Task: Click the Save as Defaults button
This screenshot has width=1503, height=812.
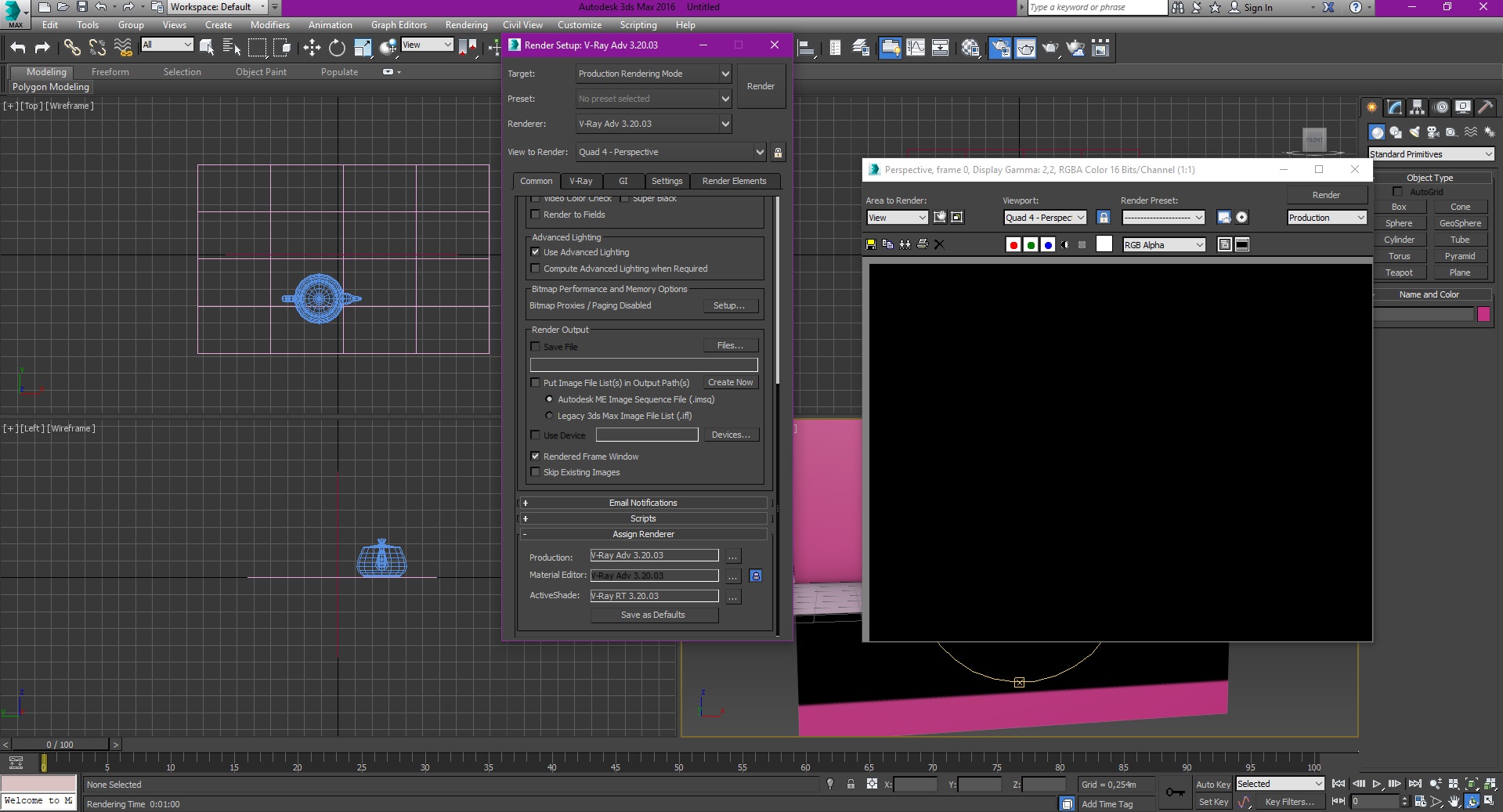Action: [653, 615]
